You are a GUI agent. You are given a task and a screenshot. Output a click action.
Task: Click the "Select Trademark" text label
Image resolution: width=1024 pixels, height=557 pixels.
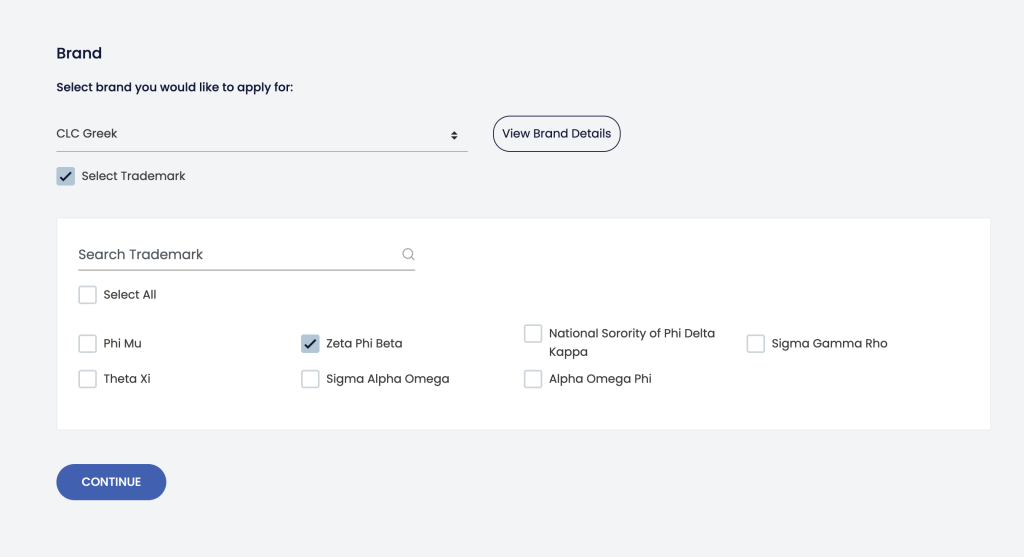(x=133, y=176)
